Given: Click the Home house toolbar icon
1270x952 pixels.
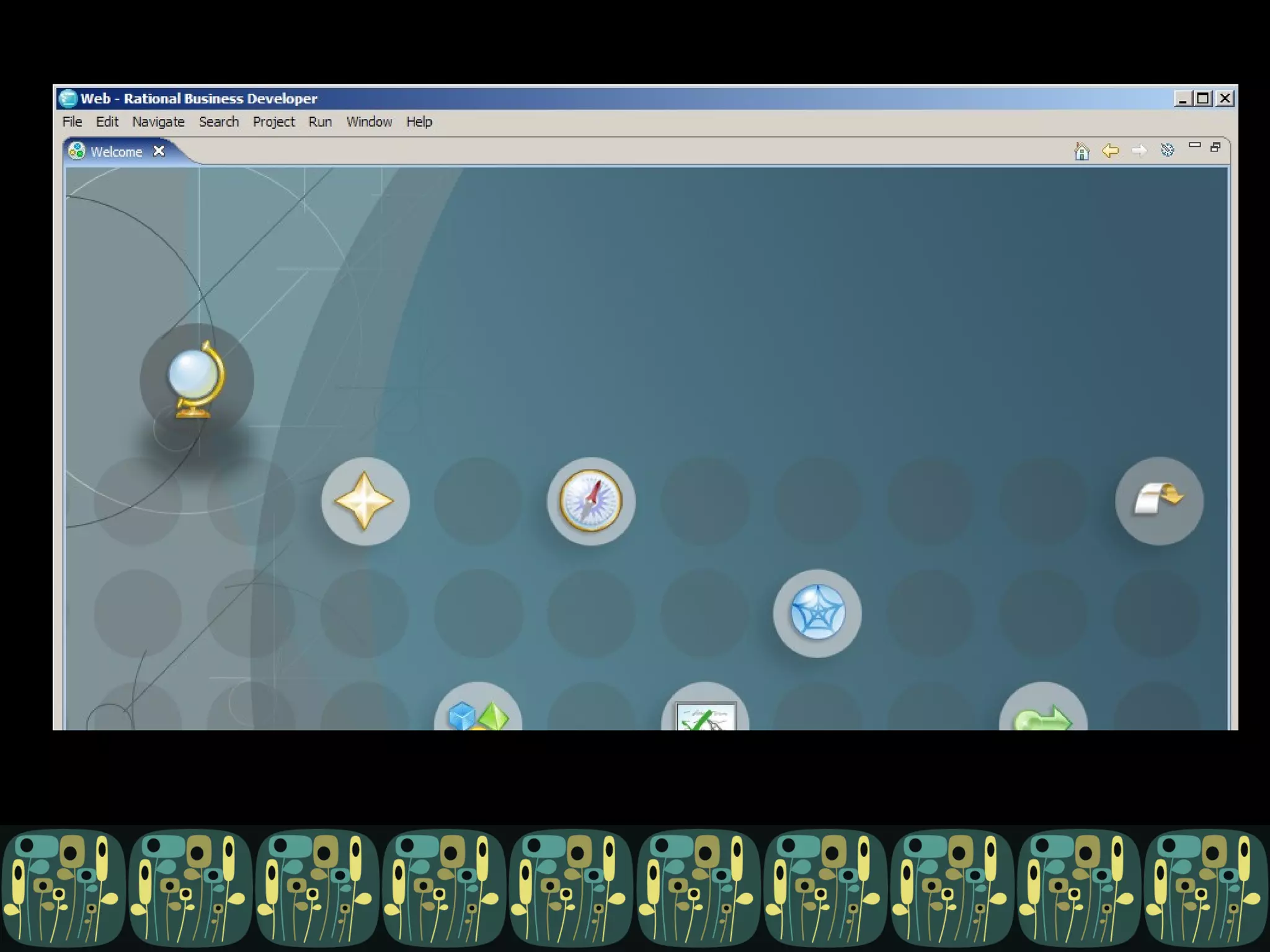Looking at the screenshot, I should [x=1081, y=151].
